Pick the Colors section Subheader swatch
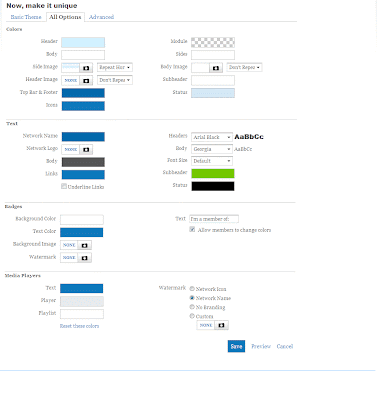377x400 pixels. (213, 80)
